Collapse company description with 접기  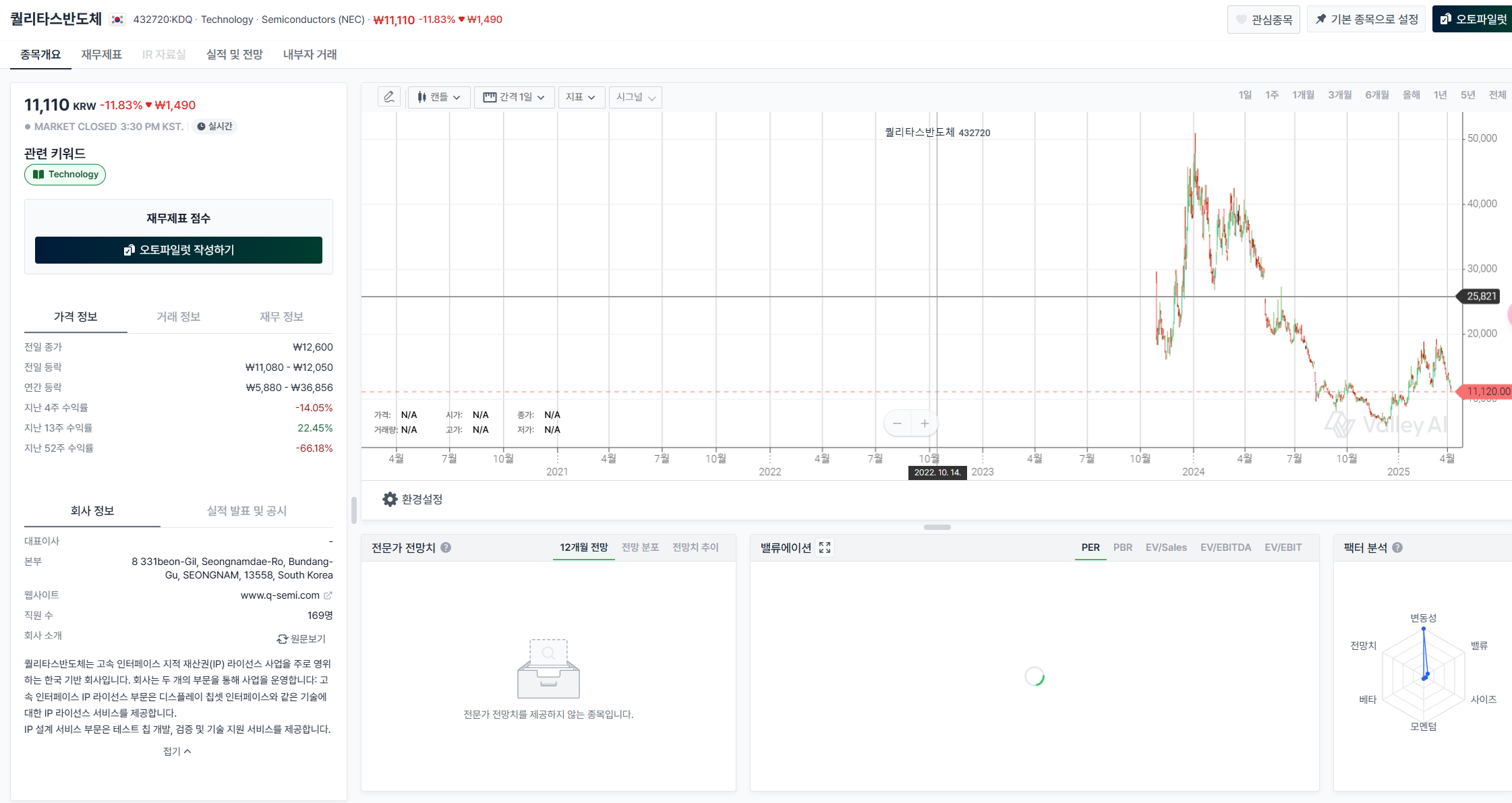coord(177,751)
